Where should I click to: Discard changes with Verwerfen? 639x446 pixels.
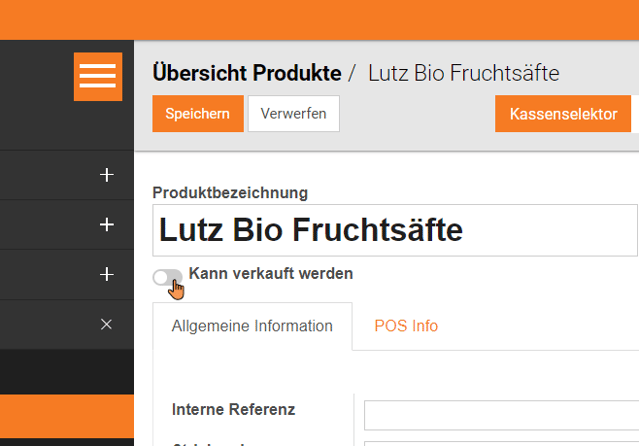(293, 114)
